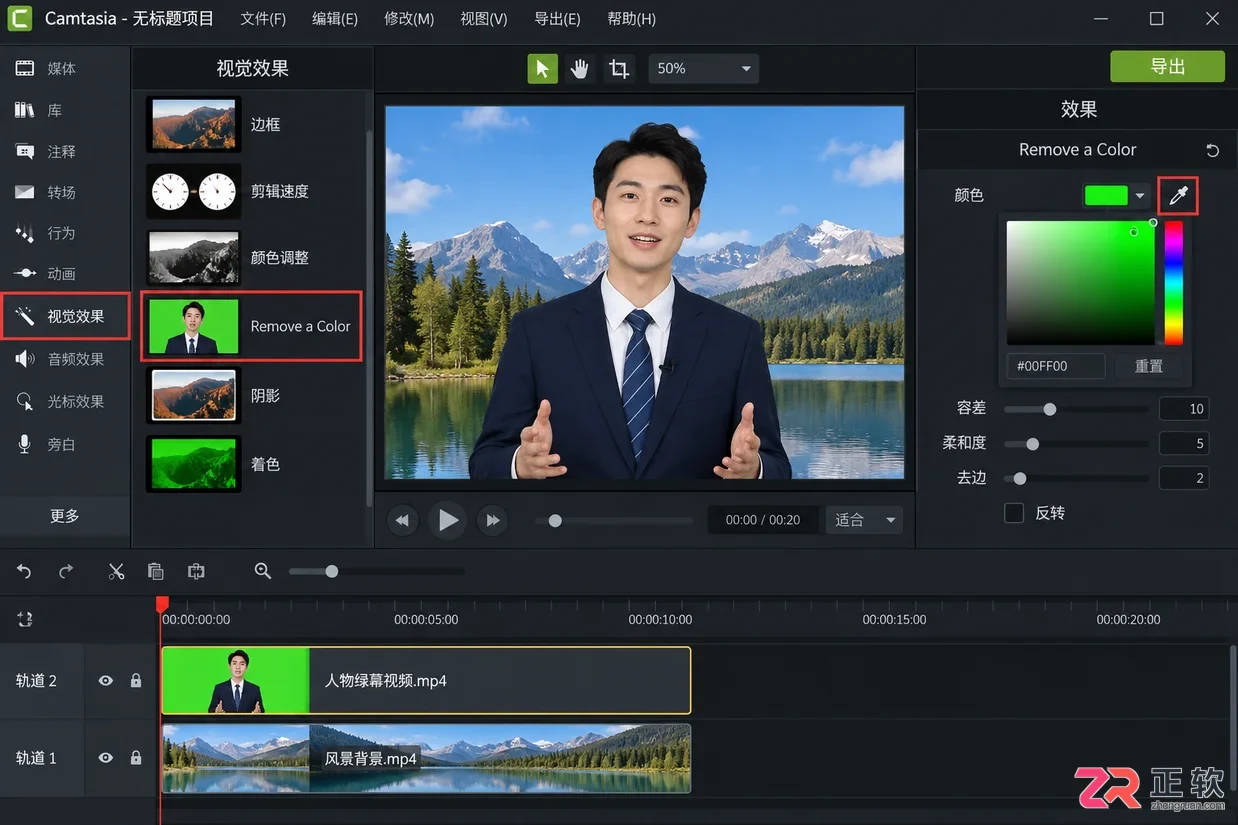Click the green color swatch

point(1106,196)
